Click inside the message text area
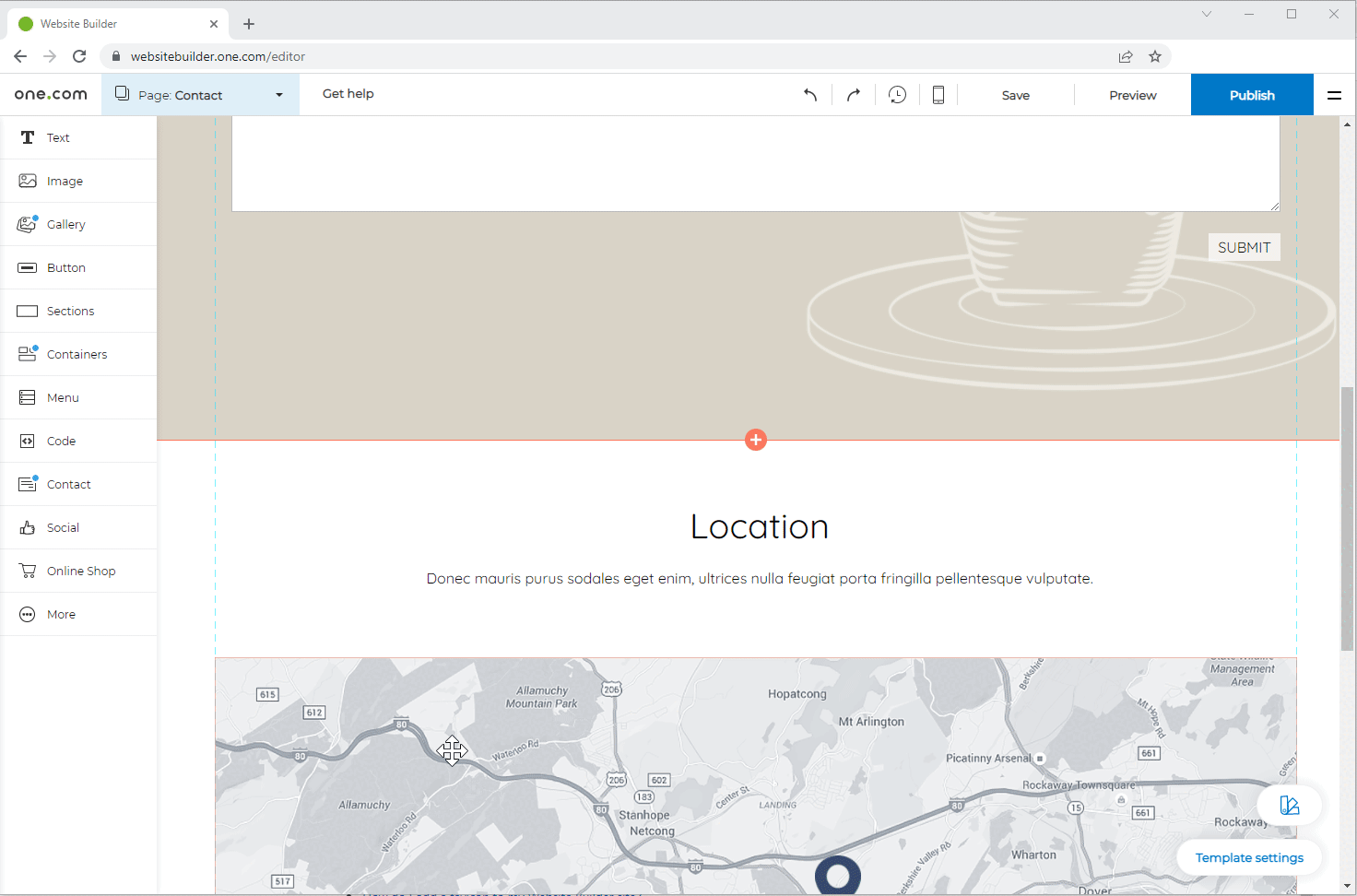Viewport: 1357px width, 896px height. [x=754, y=163]
